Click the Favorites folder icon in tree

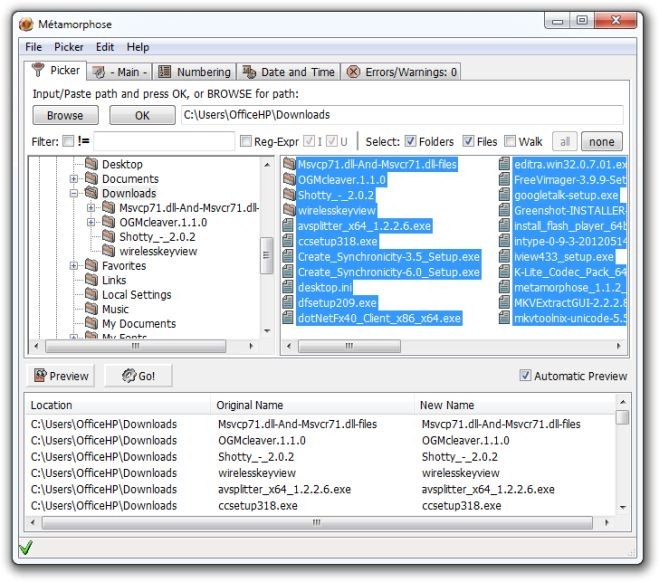pos(91,266)
